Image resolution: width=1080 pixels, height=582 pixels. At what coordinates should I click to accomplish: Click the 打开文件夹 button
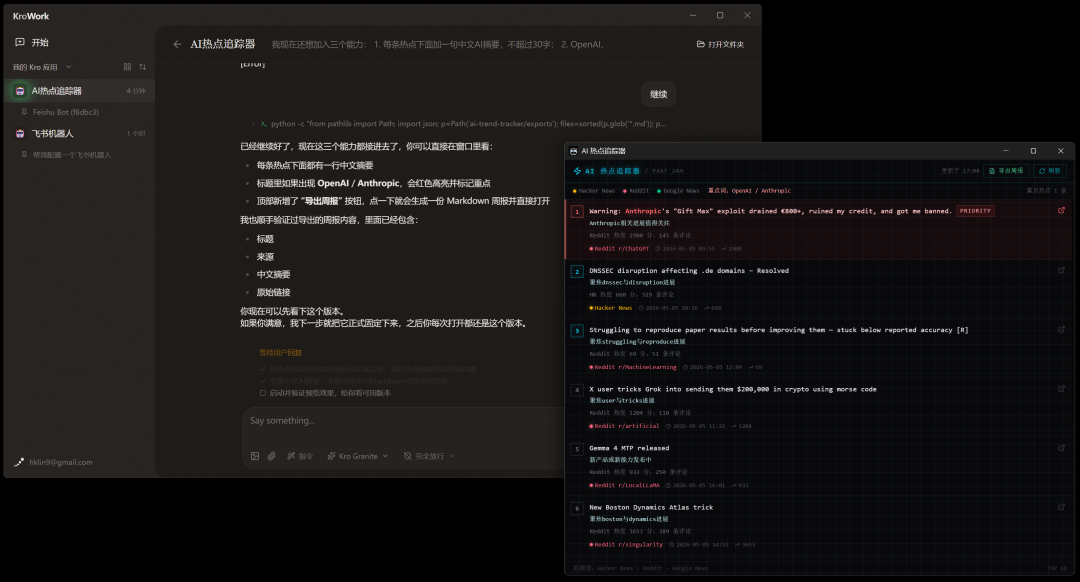pos(720,44)
